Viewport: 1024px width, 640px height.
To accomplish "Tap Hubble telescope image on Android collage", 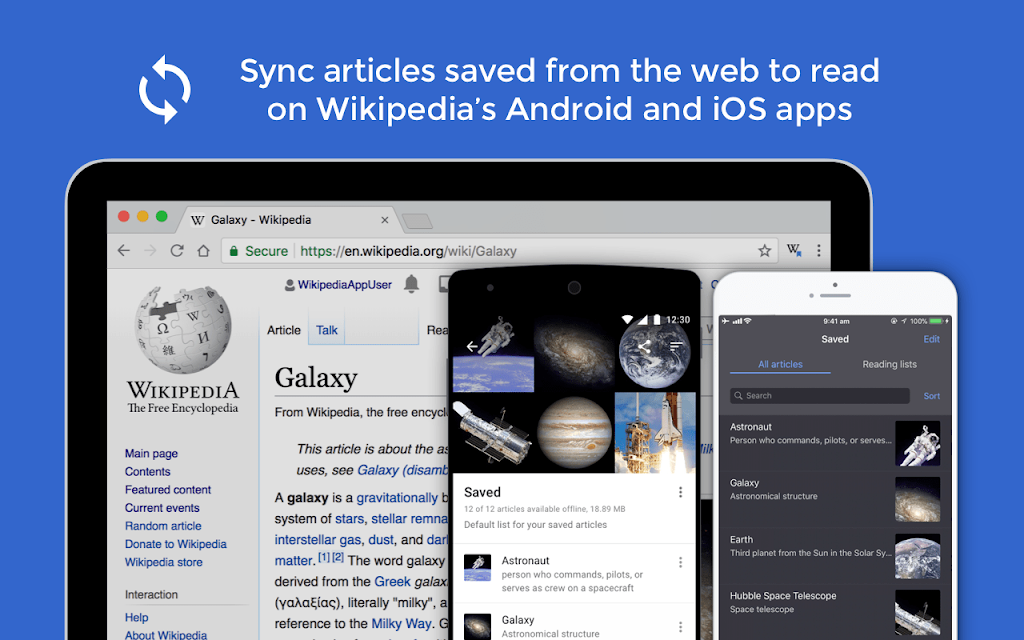I will click(493, 432).
